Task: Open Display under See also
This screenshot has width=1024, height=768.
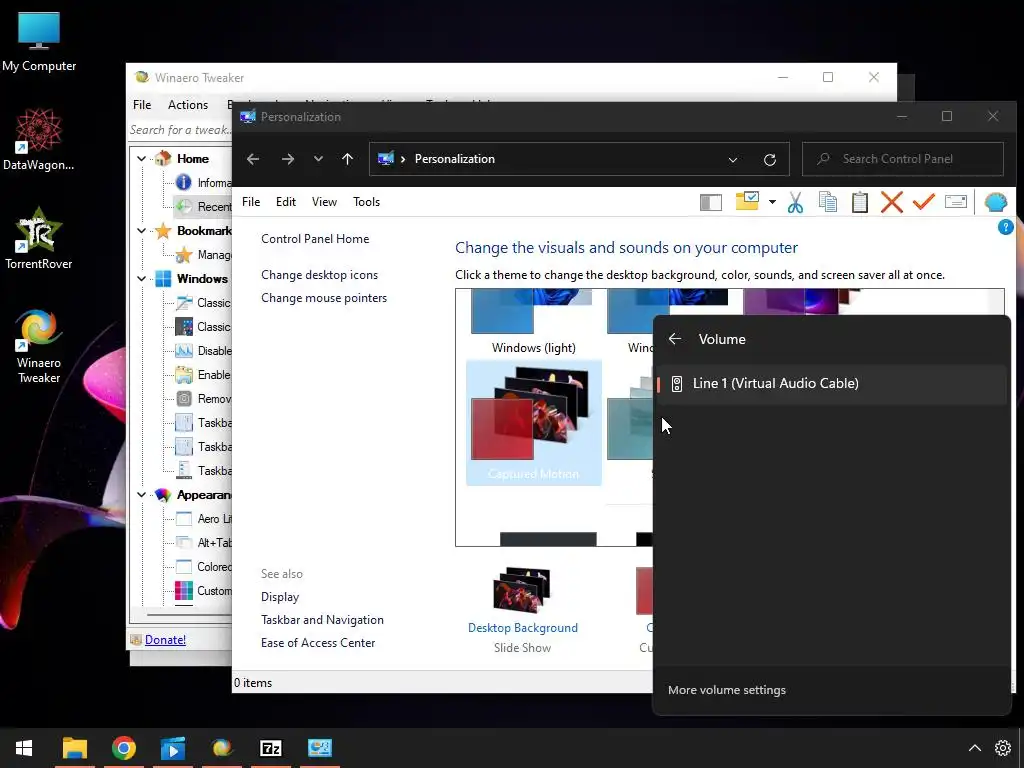Action: [x=280, y=597]
